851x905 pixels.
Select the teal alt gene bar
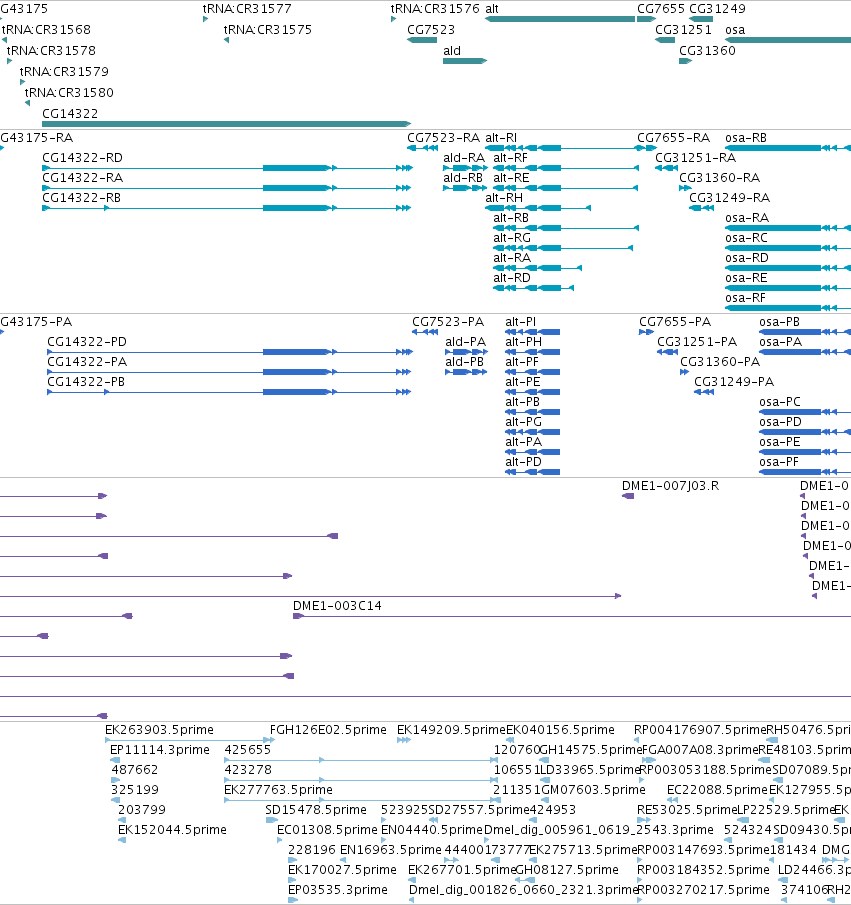click(560, 19)
